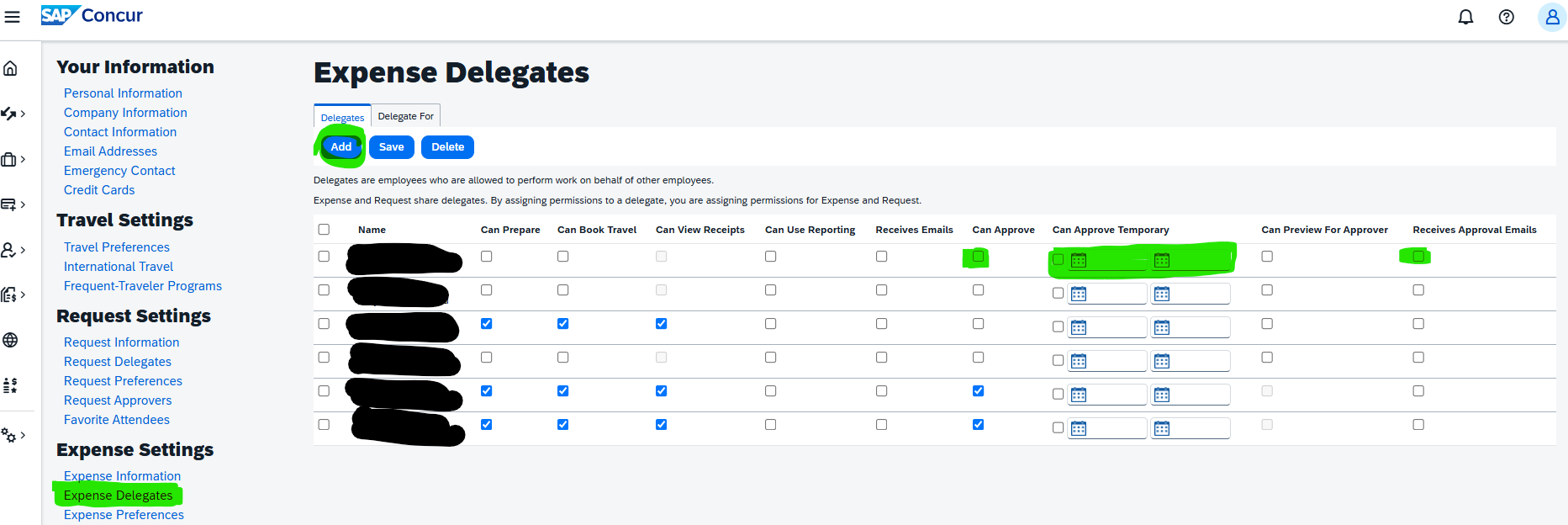Toggle the select-all checkbox in the table header
This screenshot has width=1568, height=525.
coord(324,230)
